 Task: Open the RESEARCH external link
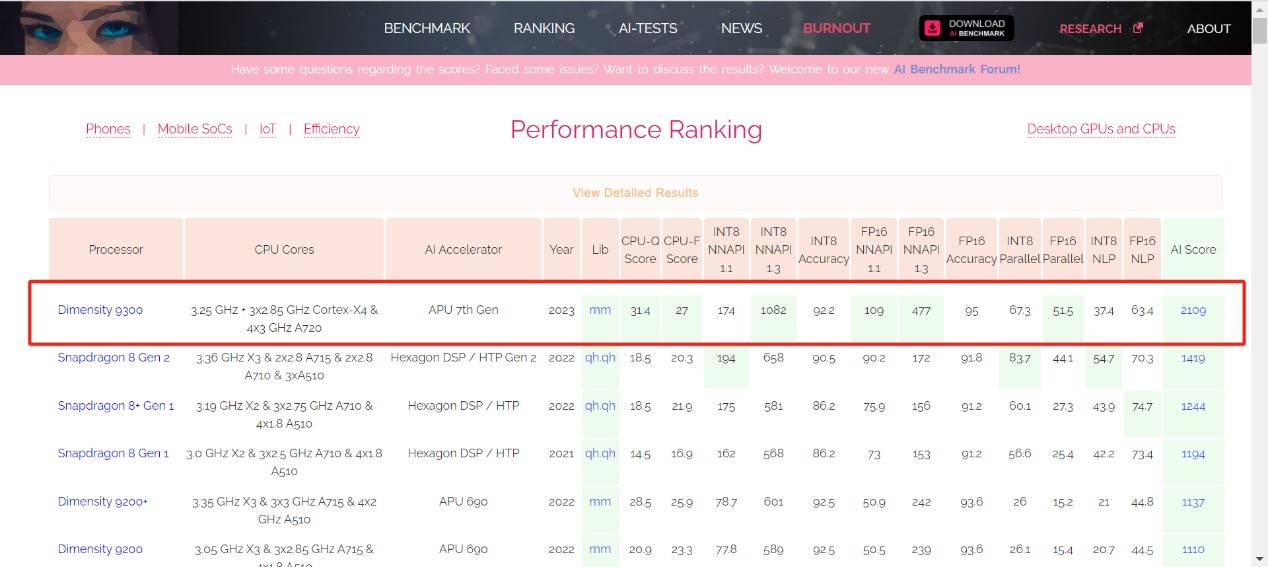click(1090, 28)
